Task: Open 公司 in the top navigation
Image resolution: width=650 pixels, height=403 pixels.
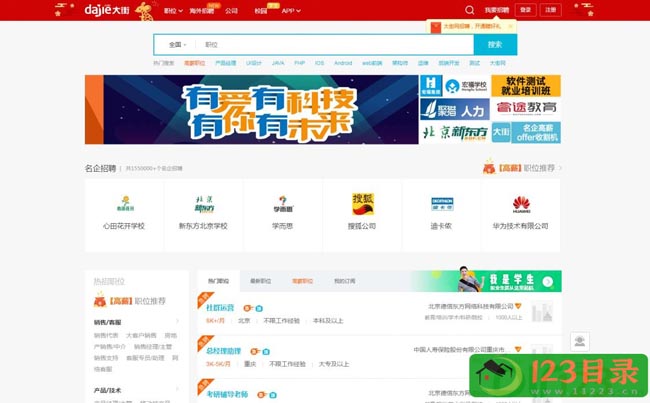Action: (231, 11)
